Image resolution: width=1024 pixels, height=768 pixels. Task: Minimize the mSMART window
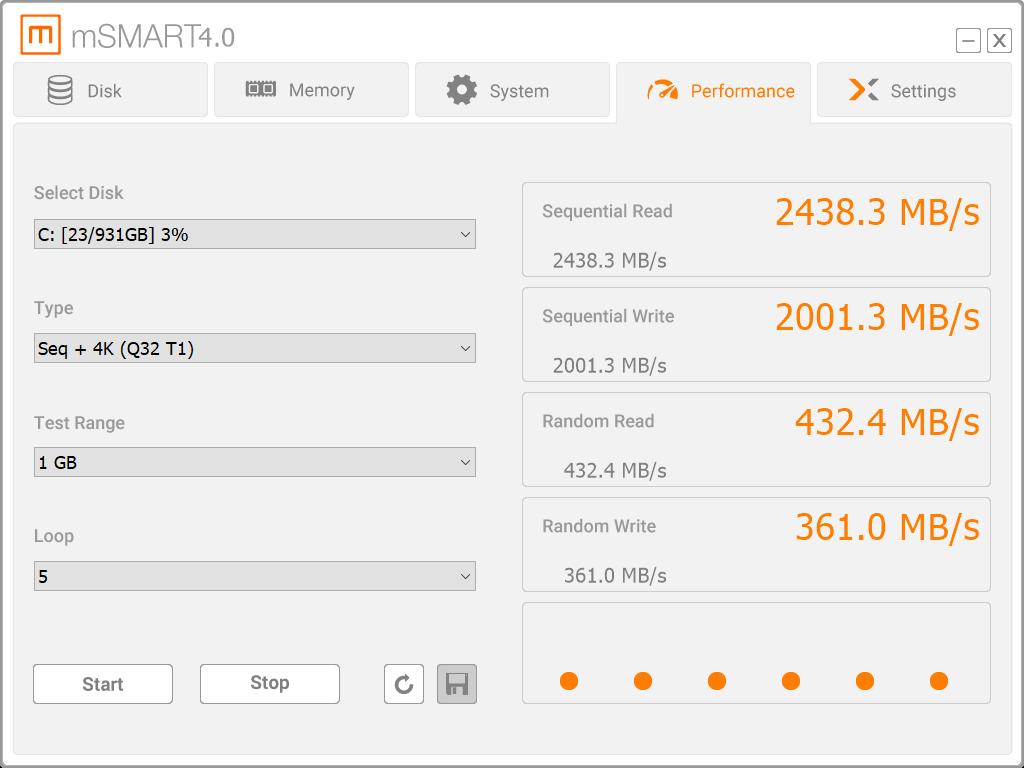968,40
